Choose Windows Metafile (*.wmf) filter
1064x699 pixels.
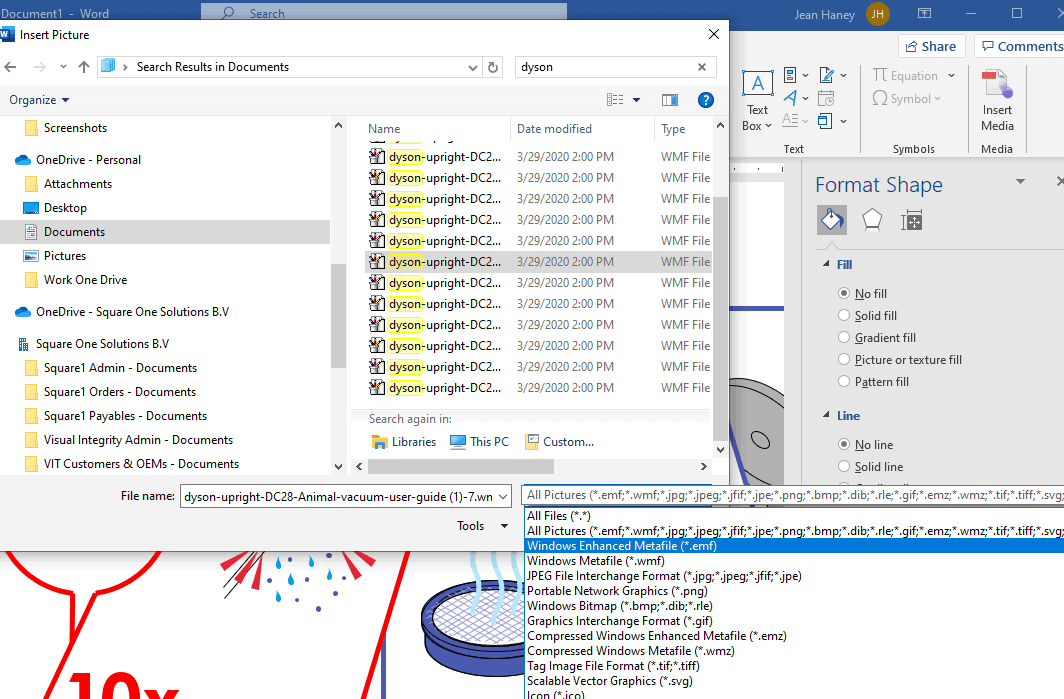[595, 561]
